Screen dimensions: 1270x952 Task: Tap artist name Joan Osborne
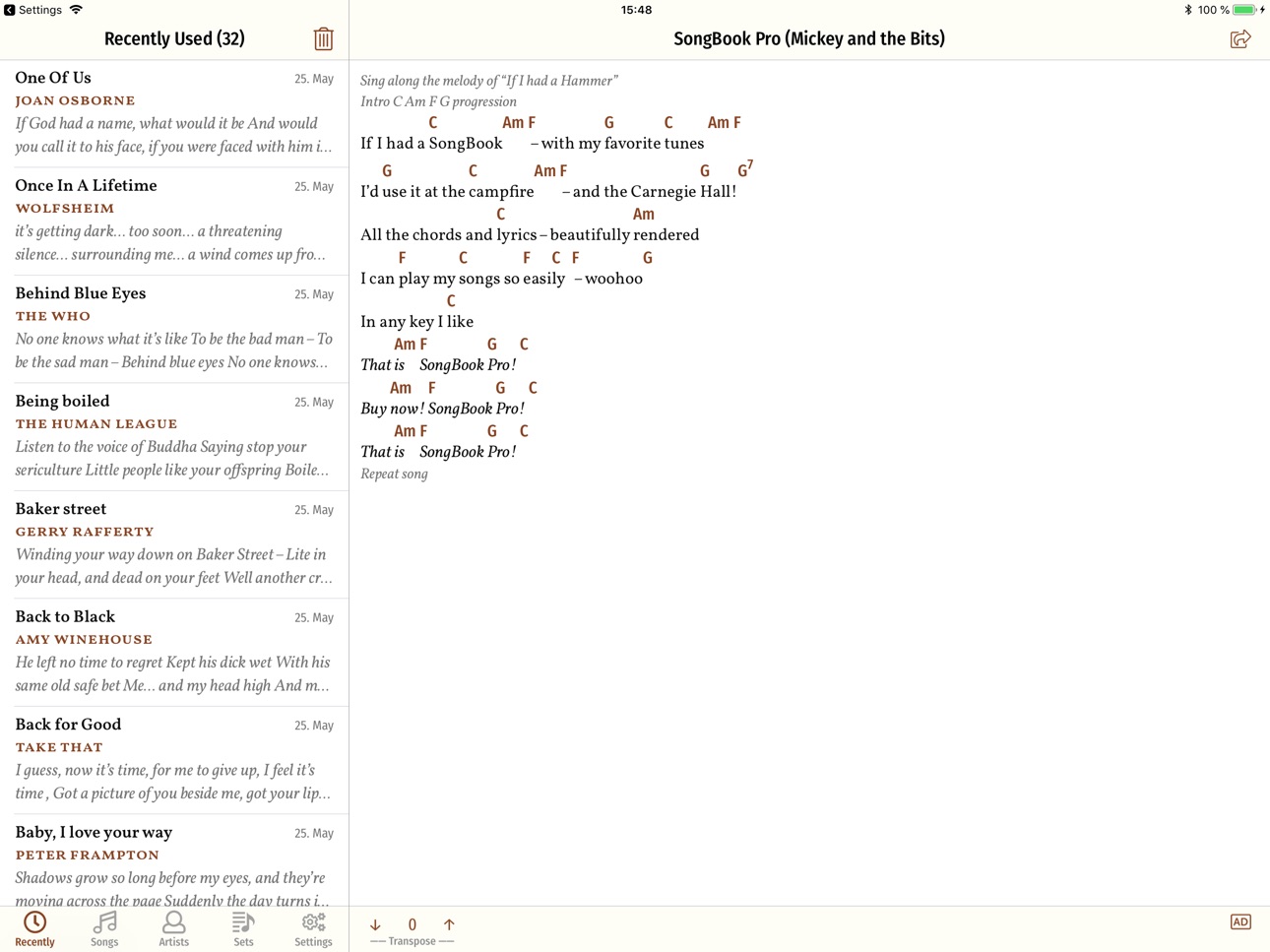(x=76, y=100)
